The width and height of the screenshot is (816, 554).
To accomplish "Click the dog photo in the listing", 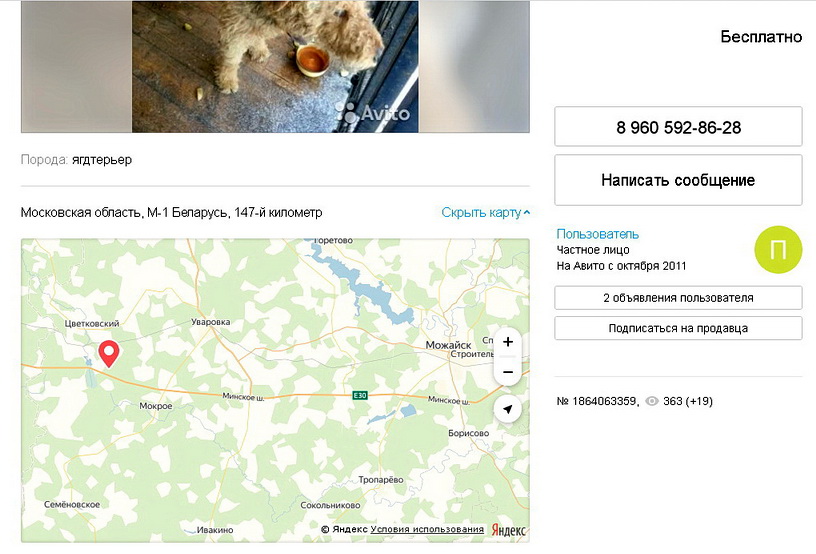I will pyautogui.click(x=275, y=66).
